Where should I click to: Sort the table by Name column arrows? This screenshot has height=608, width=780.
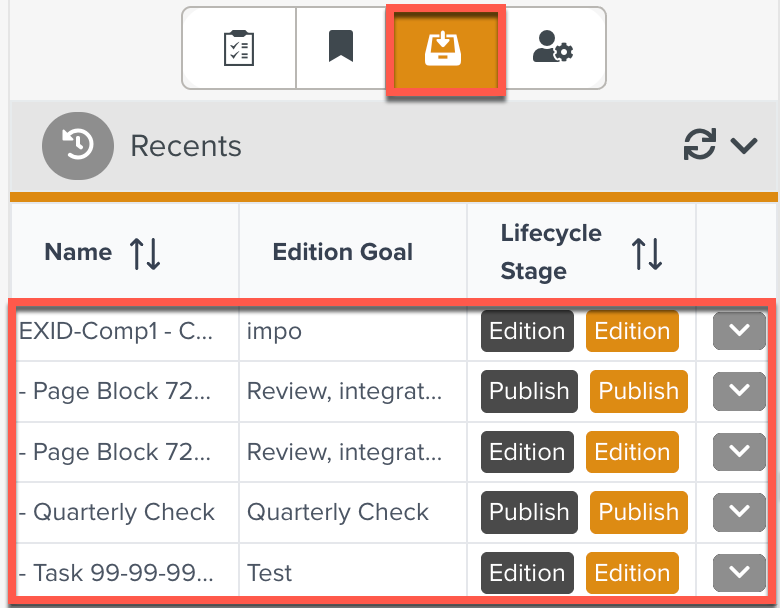point(146,253)
